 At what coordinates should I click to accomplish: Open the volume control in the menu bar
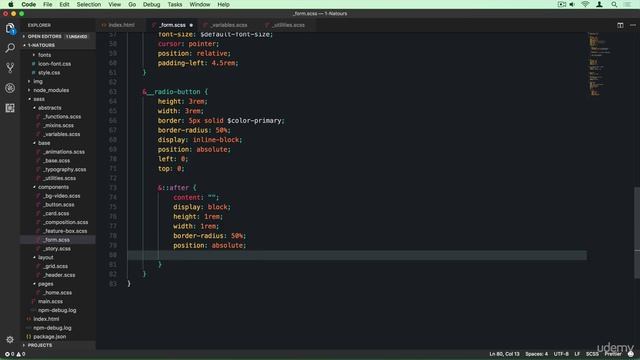[572, 4]
